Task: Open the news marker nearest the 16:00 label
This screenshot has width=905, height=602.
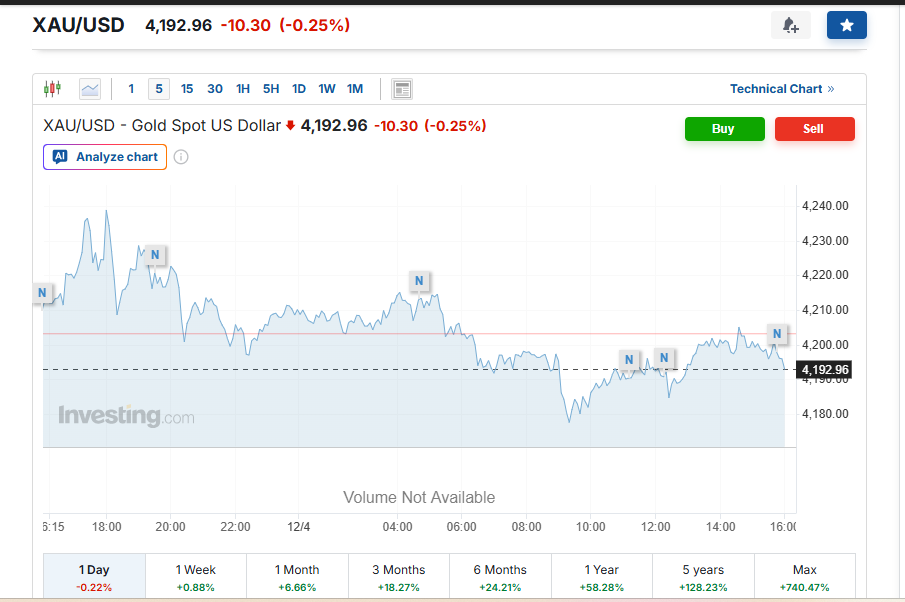Action: (x=777, y=333)
